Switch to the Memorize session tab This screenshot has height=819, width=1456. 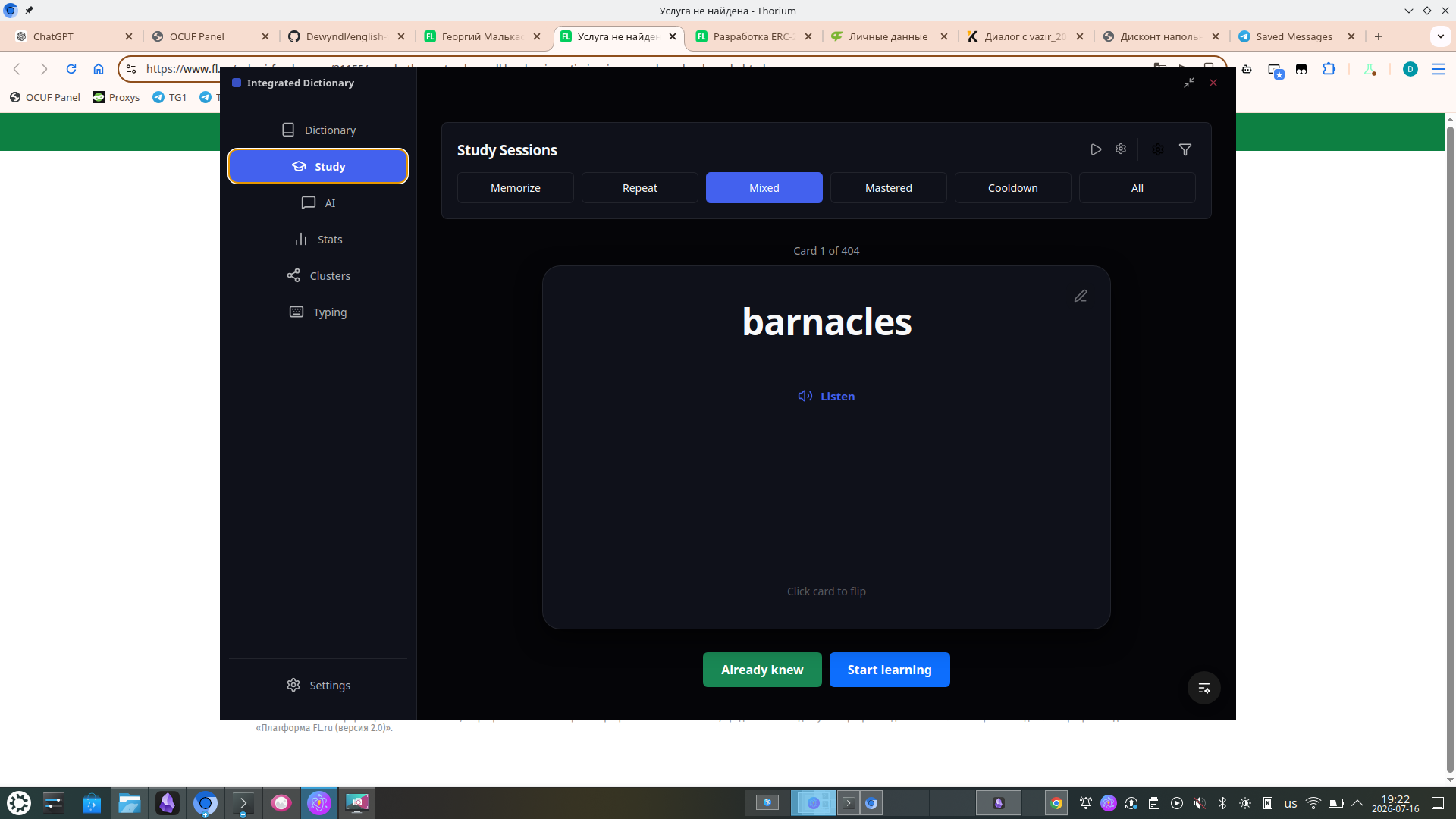[x=516, y=187]
